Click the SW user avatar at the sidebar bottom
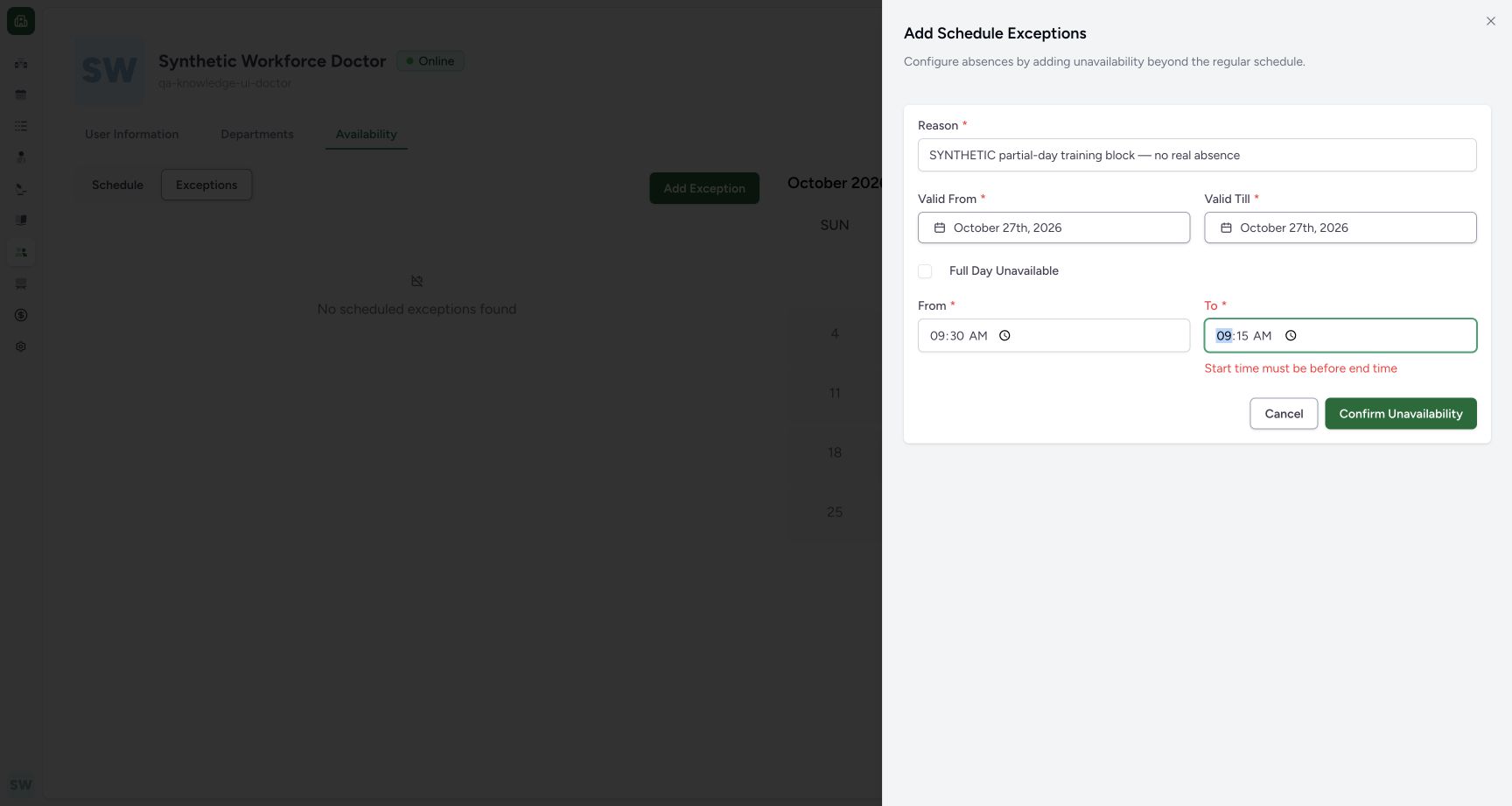The height and width of the screenshot is (806, 1512). (x=21, y=785)
